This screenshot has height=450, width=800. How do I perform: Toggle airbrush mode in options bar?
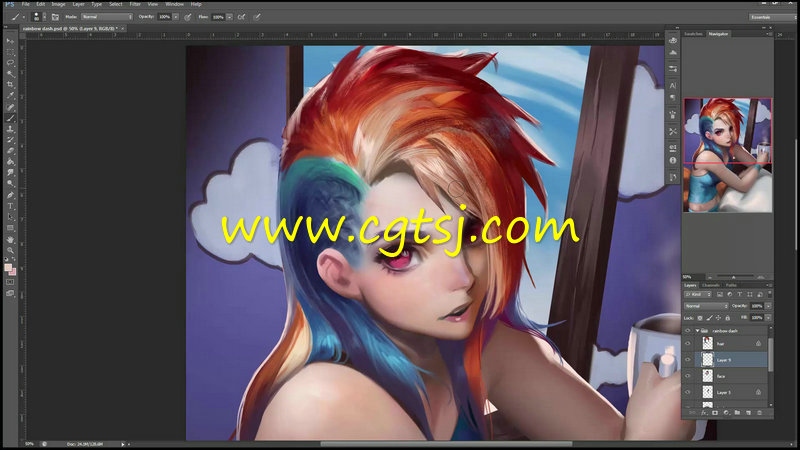[241, 17]
